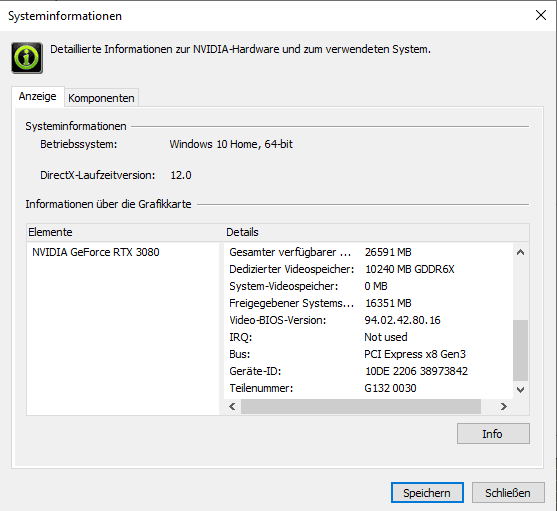The image size is (557, 511).
Task: Click the value 10DE 2206 38973842
Action: (x=416, y=371)
